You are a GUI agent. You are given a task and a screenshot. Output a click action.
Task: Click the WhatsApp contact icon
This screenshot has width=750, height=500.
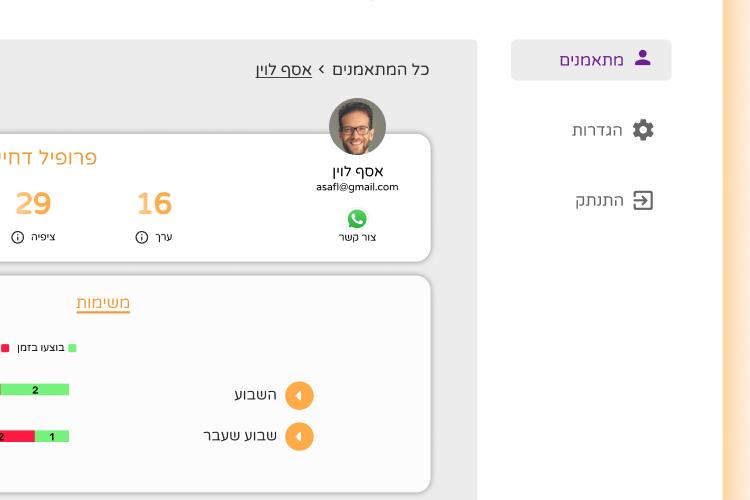point(357,219)
